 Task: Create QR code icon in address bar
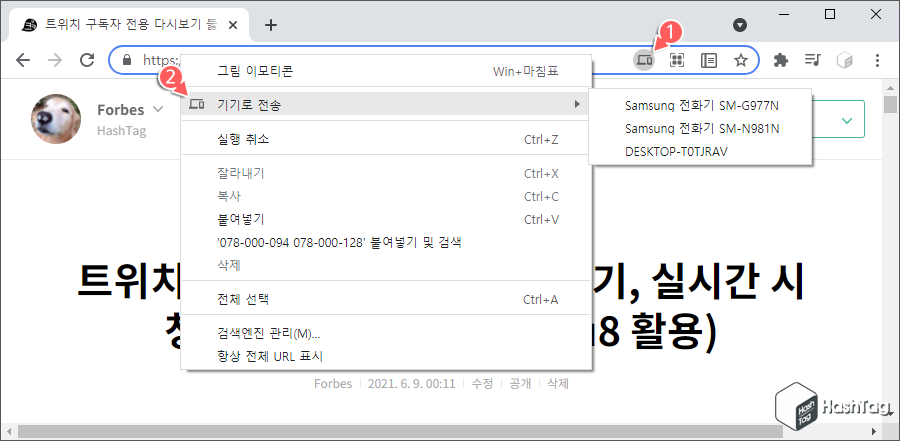click(677, 60)
